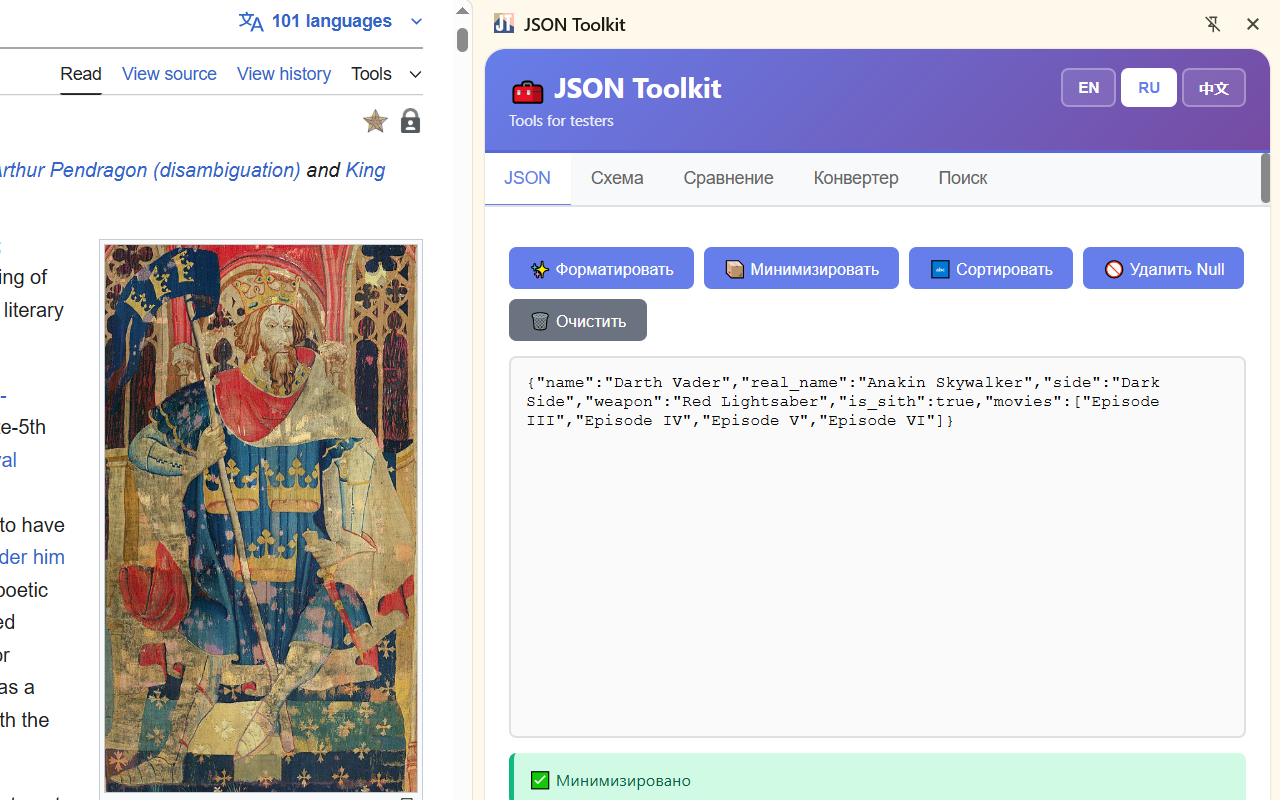The image size is (1280, 800).
Task: Close the JSON Toolkit side panel
Action: click(x=1252, y=24)
